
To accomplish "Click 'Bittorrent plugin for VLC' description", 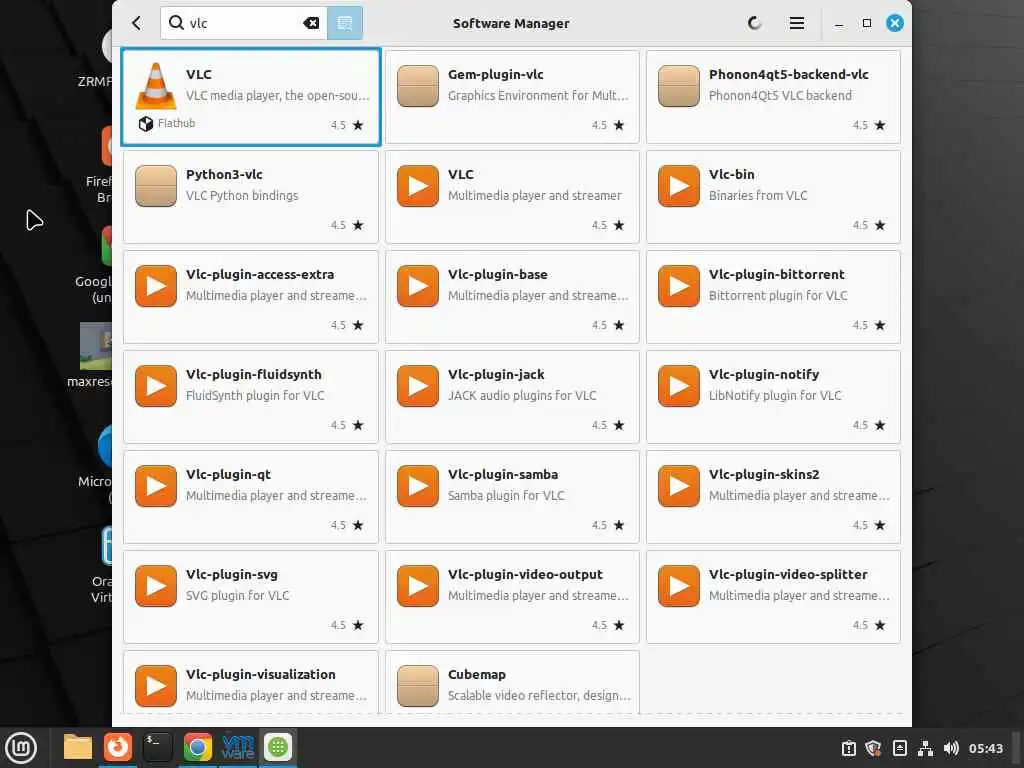I will click(x=778, y=295).
